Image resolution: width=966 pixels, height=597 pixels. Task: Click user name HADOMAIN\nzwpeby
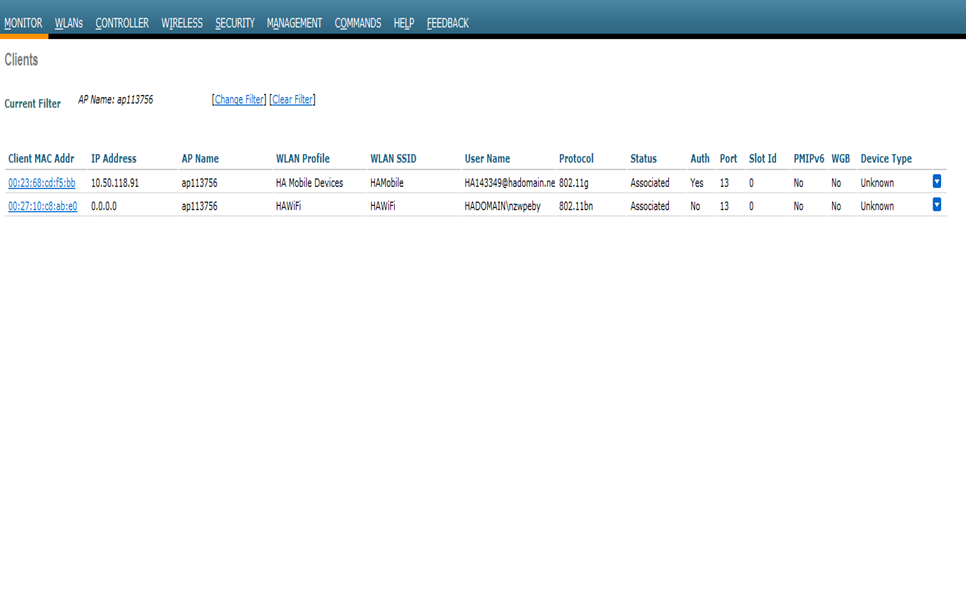[x=502, y=206]
